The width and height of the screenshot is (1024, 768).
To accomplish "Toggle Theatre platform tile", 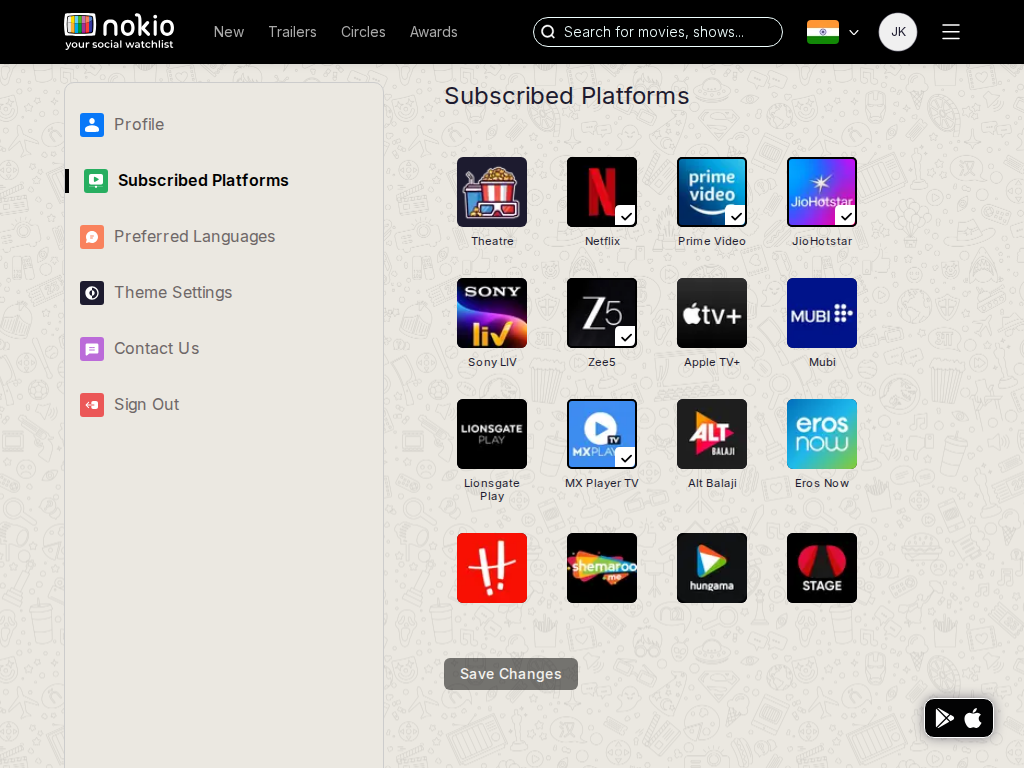I will click(492, 192).
